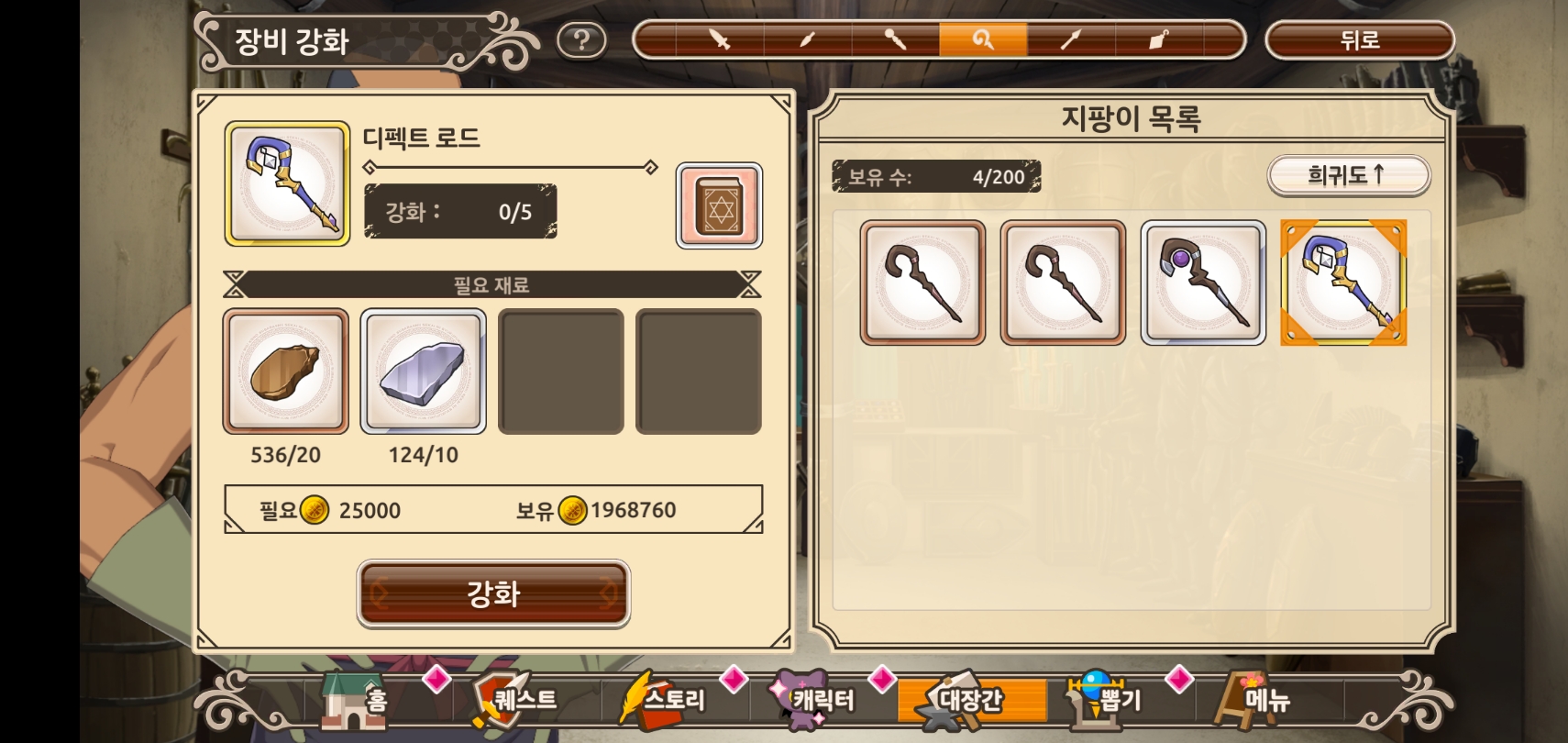Select the accessory category icon

(1159, 39)
